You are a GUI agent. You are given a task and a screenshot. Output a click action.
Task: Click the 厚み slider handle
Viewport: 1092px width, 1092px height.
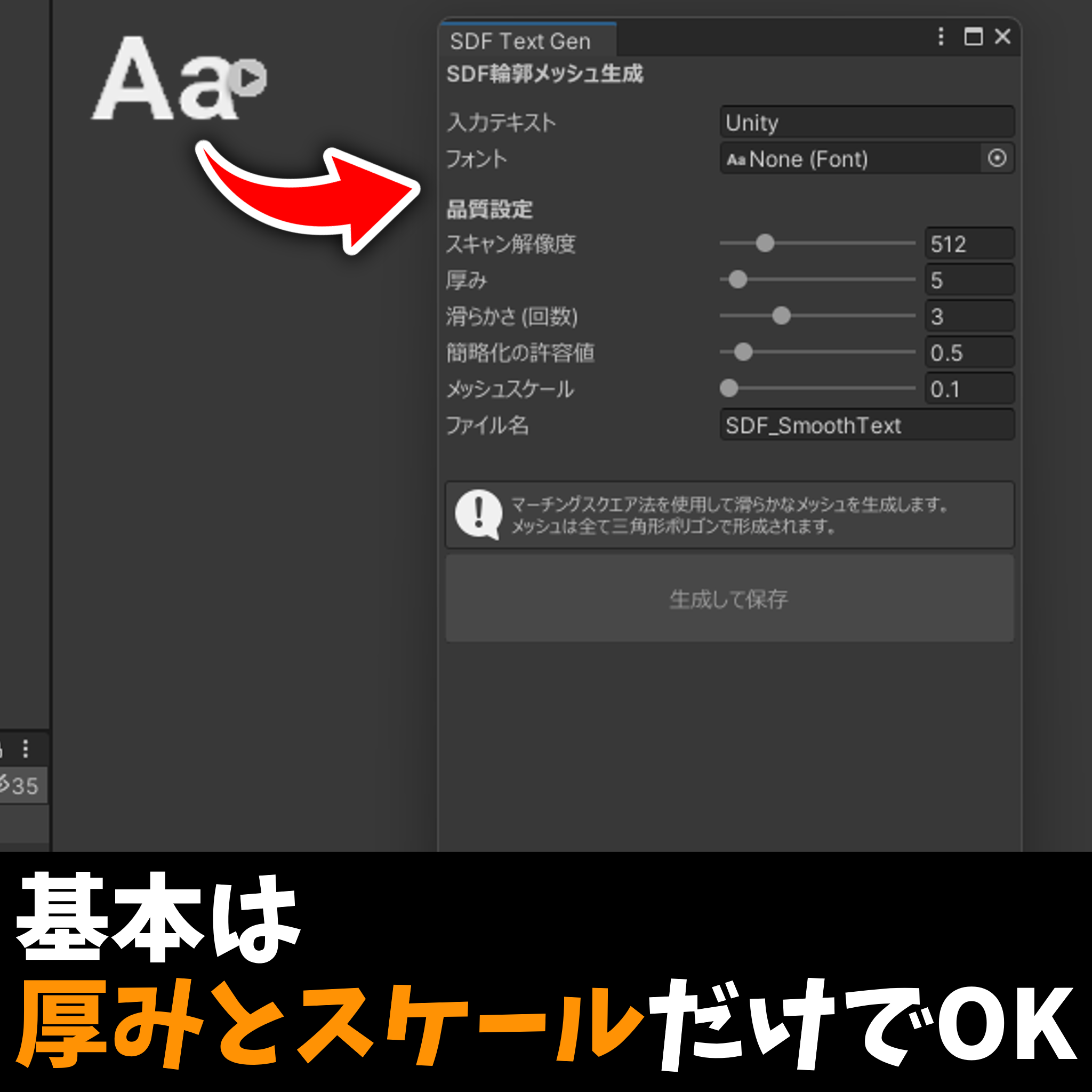[737, 280]
